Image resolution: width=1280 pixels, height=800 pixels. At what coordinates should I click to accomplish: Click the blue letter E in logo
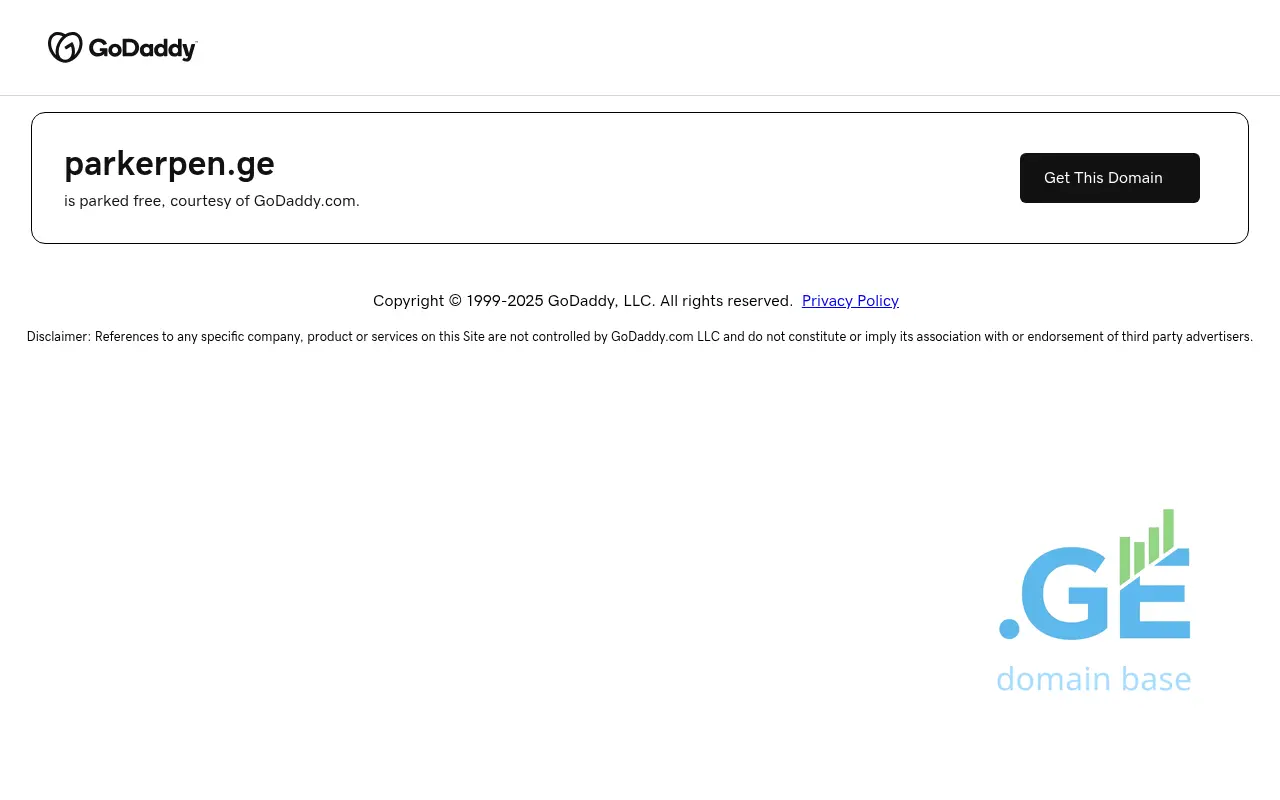pos(1155,600)
